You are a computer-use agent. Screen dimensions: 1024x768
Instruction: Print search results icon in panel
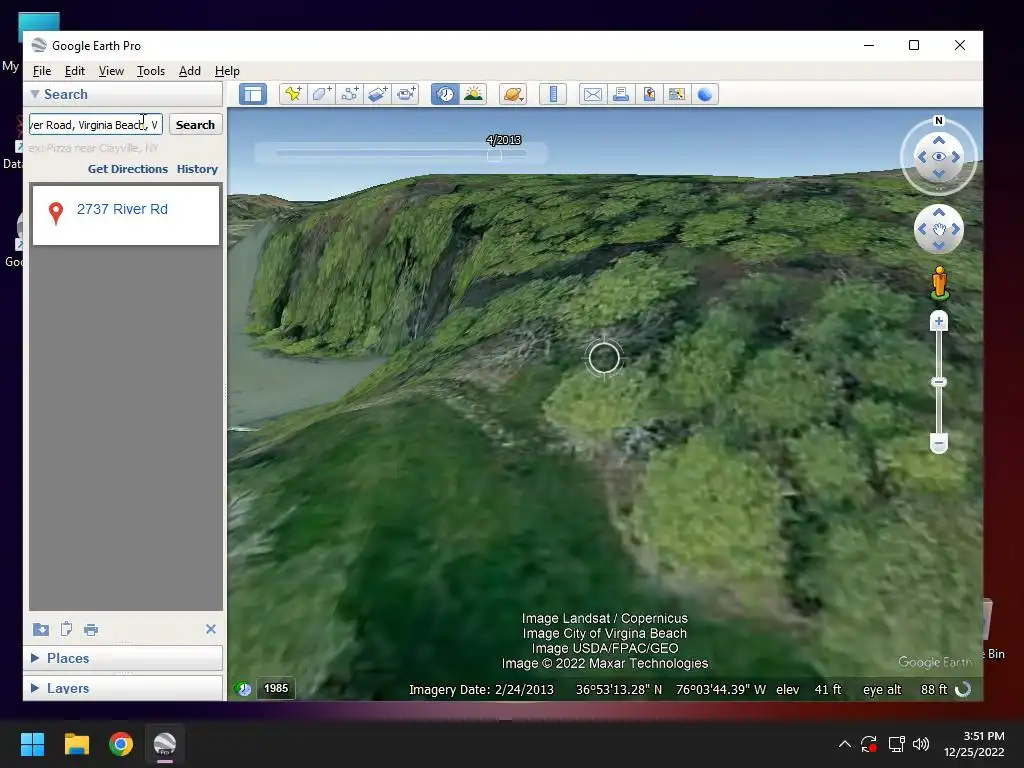coord(91,630)
